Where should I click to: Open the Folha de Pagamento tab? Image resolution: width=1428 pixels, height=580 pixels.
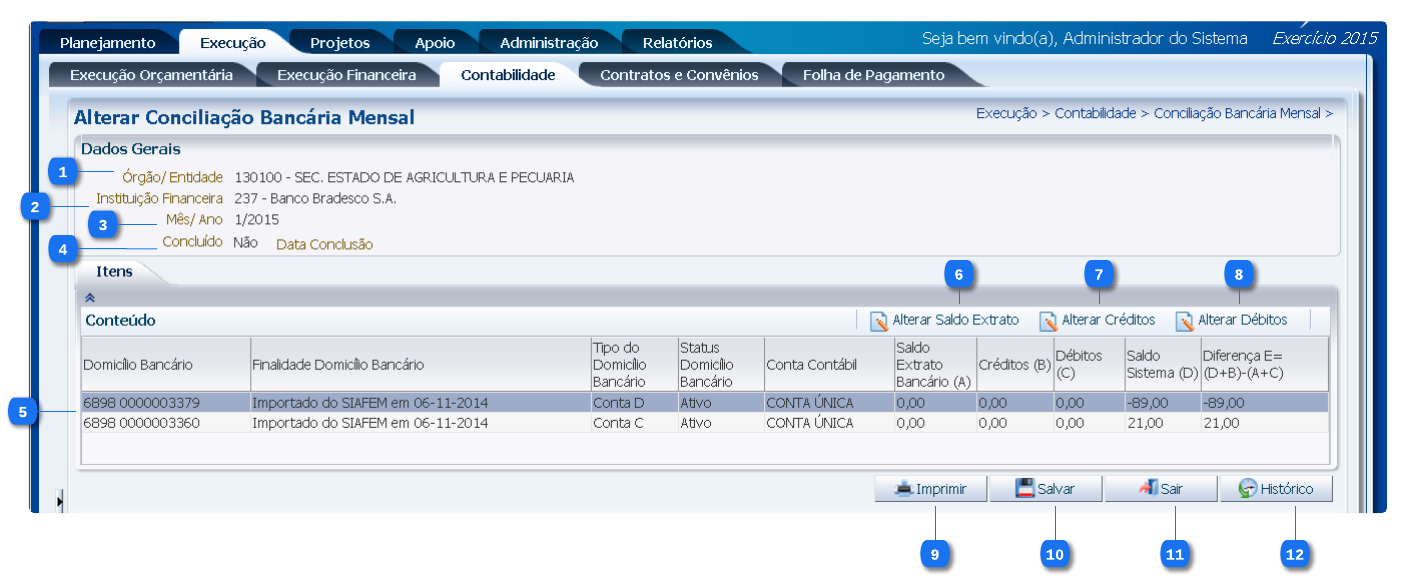(x=872, y=75)
